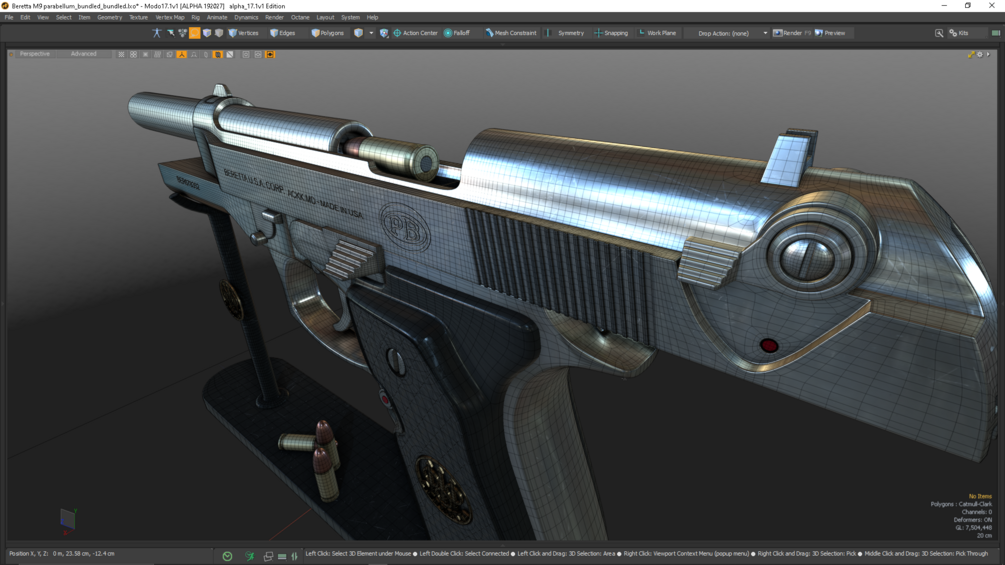Click the gray cube icon before Vertices

pyautogui.click(x=219, y=33)
